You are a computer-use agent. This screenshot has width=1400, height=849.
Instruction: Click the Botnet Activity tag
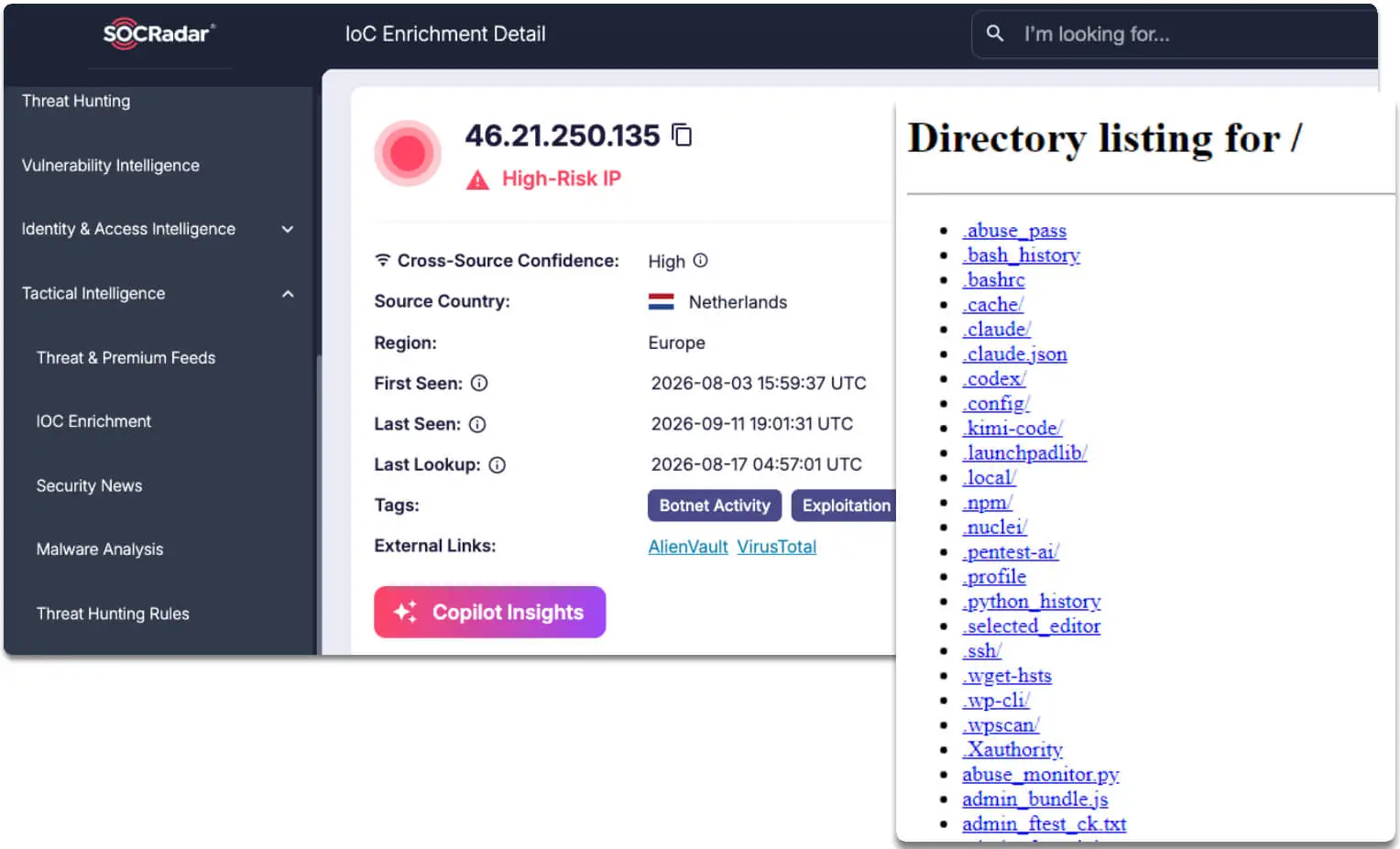click(x=715, y=506)
